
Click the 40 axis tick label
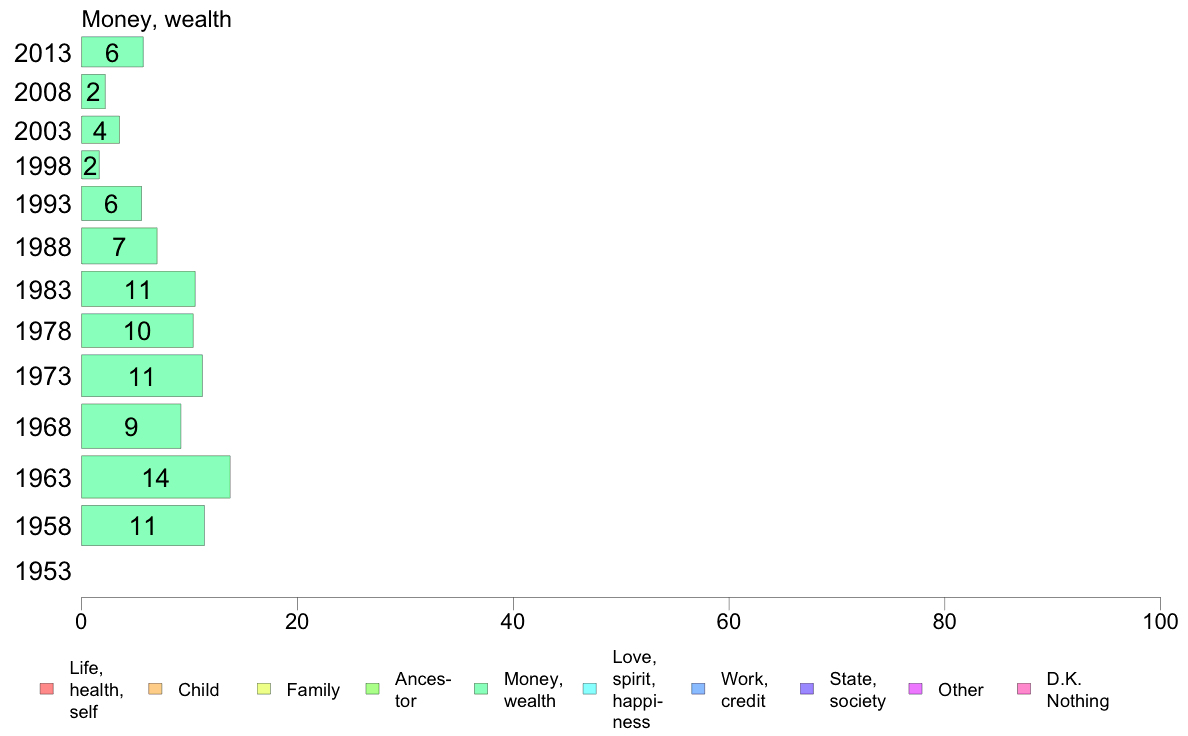pos(513,622)
